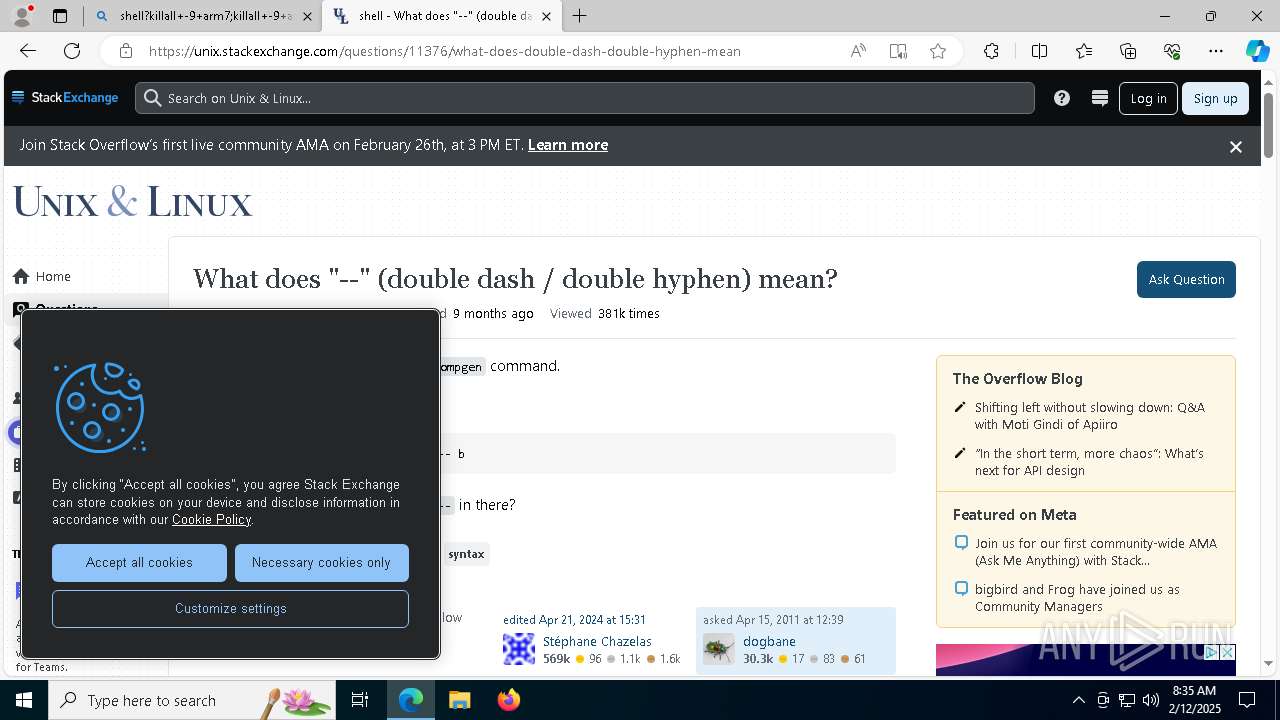Toggle the split screen icon
Viewport: 1280px width, 720px height.
tap(1039, 51)
